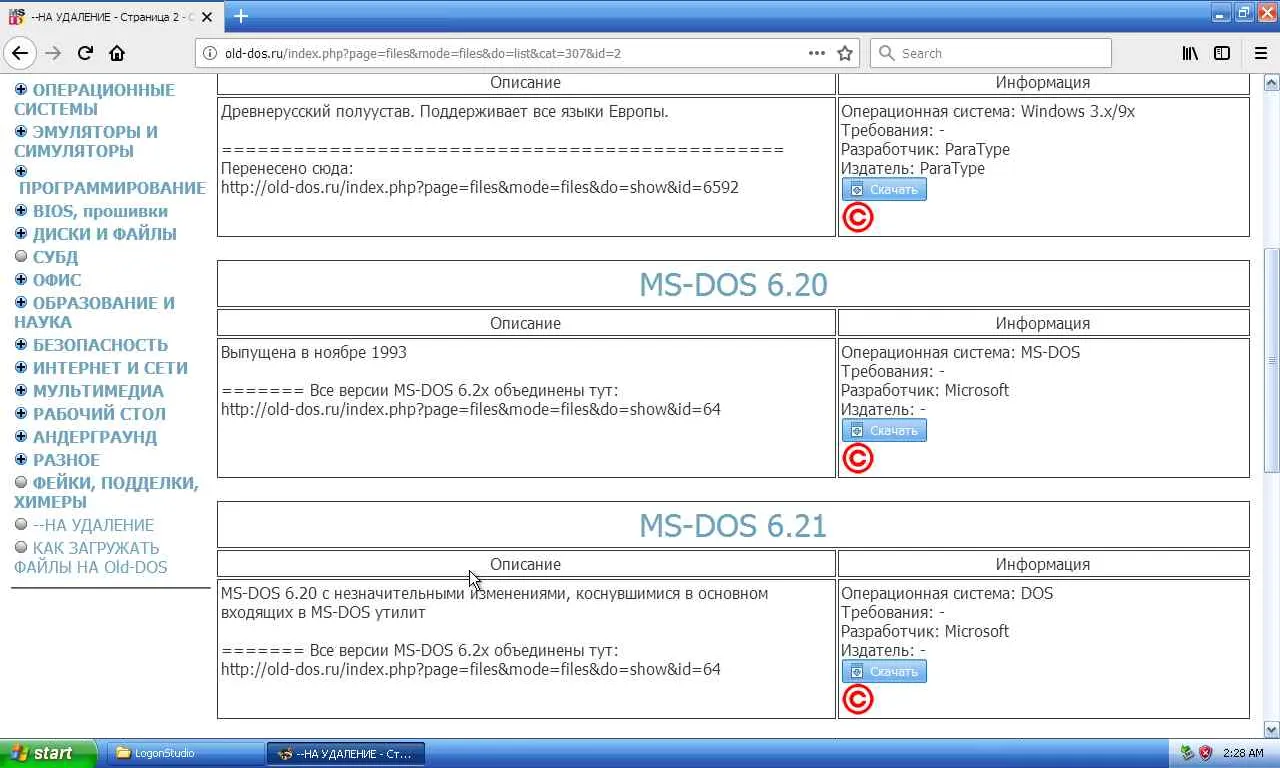Open the СУБД category link
Screen dimensions: 1280x768
pyautogui.click(x=55, y=257)
